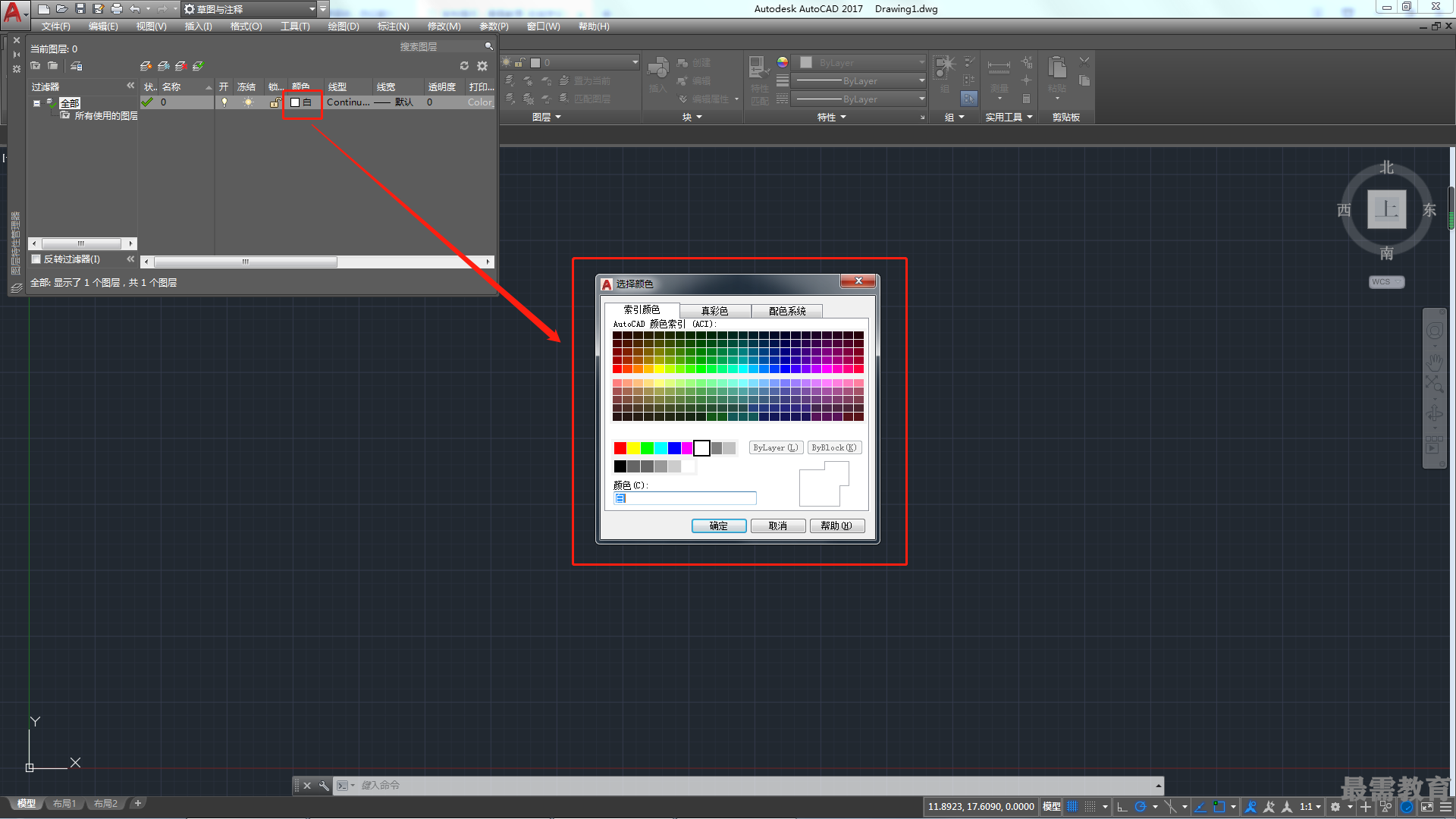Select the 索引颜色 tab

coord(642,309)
